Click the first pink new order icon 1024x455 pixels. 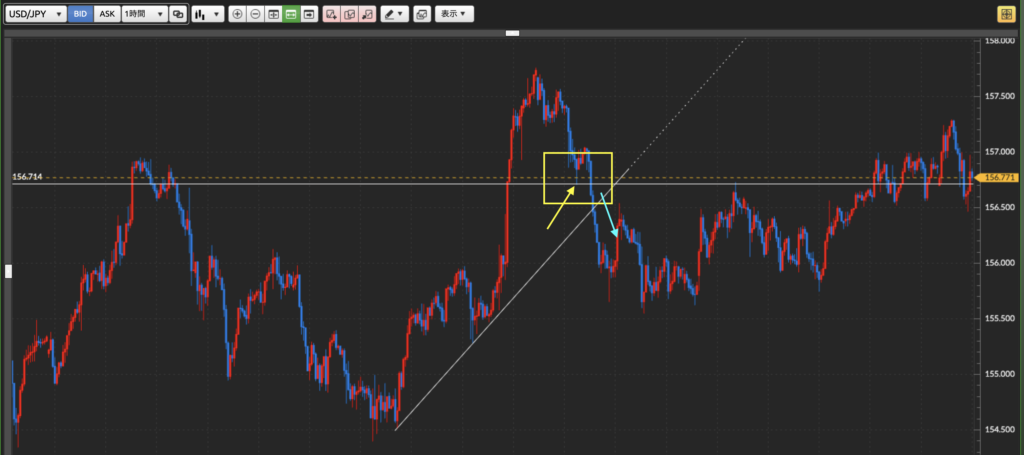pyautogui.click(x=333, y=14)
